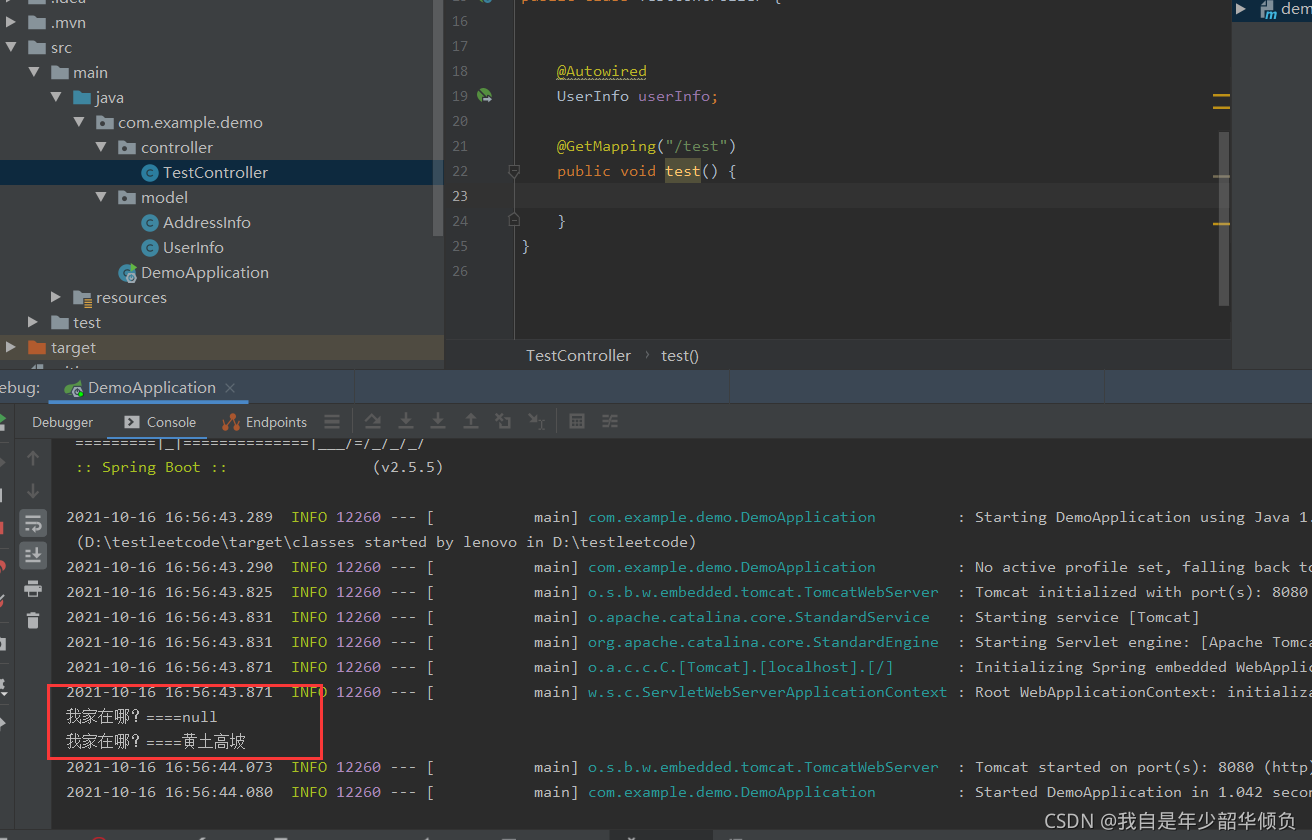The image size is (1312, 840).
Task: Open the Evaluate Expression calculator icon
Action: 576,421
